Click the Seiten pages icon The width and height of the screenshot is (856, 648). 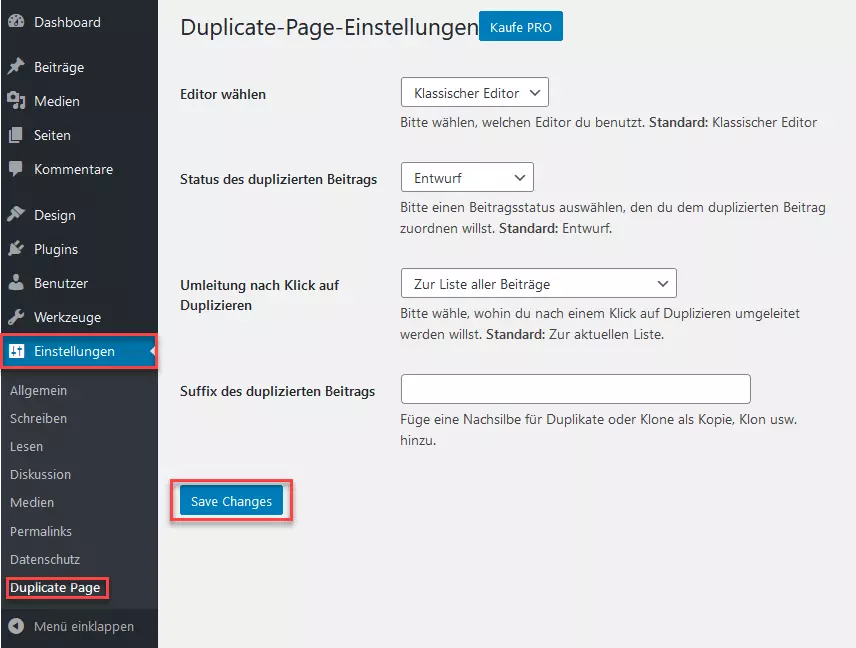[16, 135]
